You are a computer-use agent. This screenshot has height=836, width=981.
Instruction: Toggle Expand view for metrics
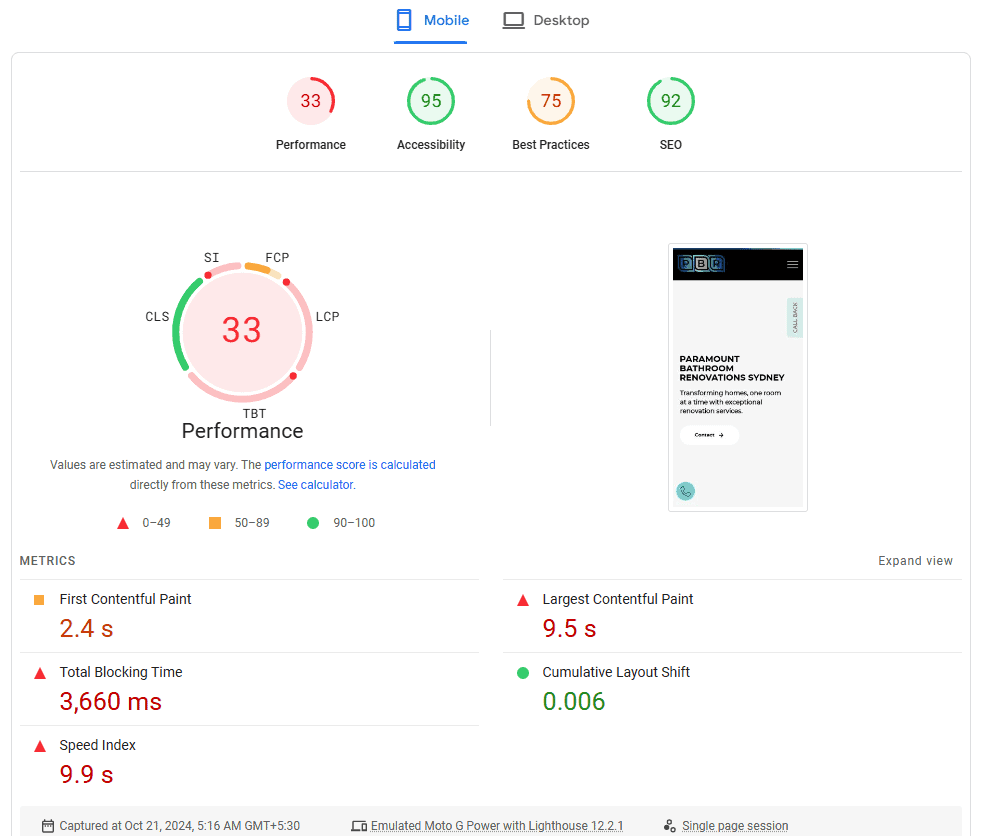coord(915,561)
